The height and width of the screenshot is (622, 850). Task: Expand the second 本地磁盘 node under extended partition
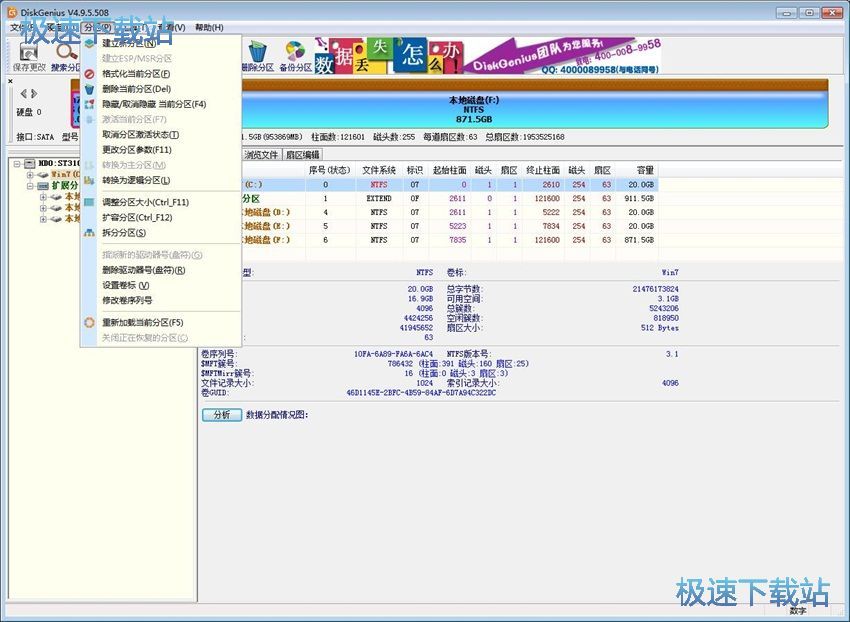[x=43, y=208]
